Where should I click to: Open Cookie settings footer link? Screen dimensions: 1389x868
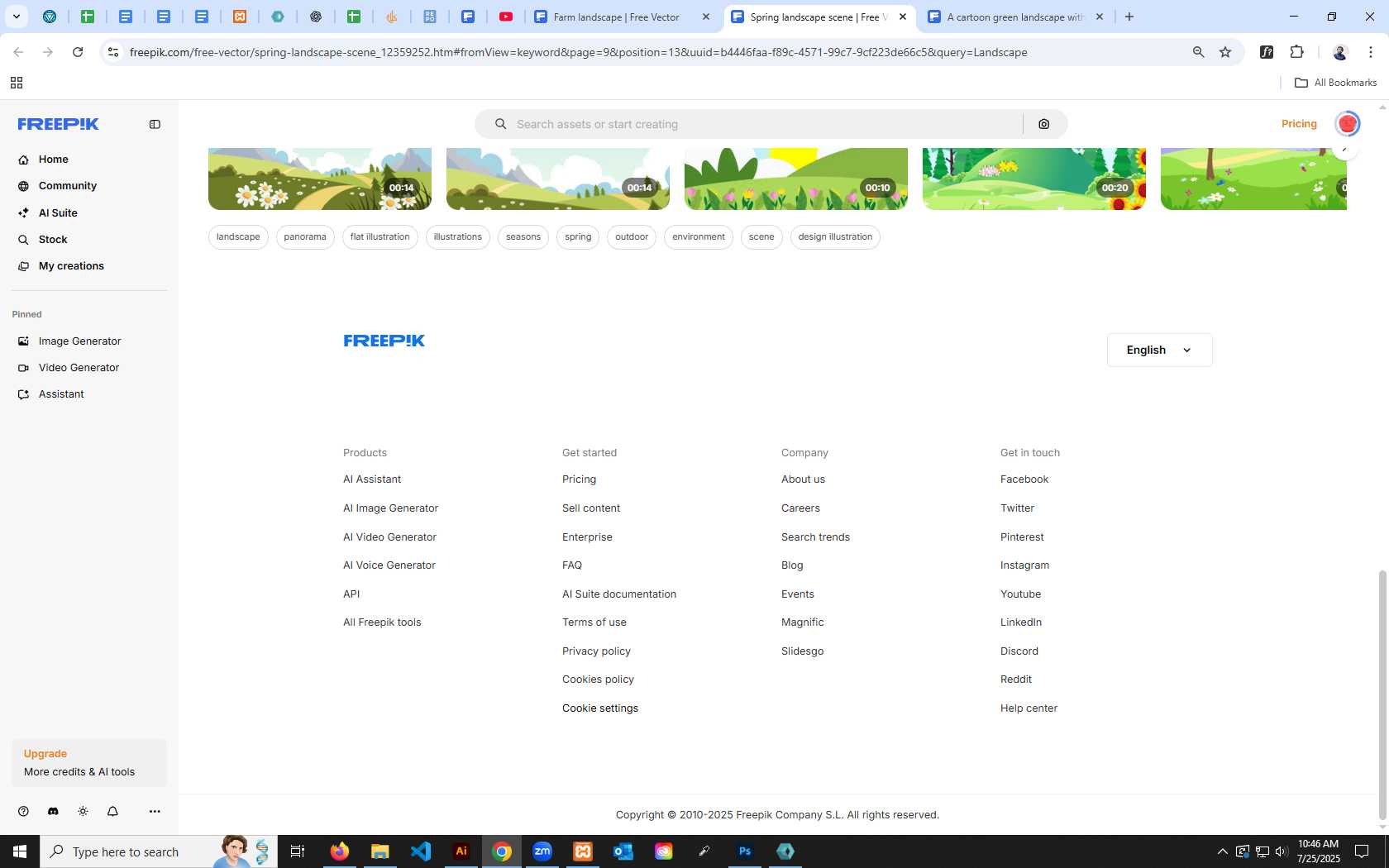600,708
